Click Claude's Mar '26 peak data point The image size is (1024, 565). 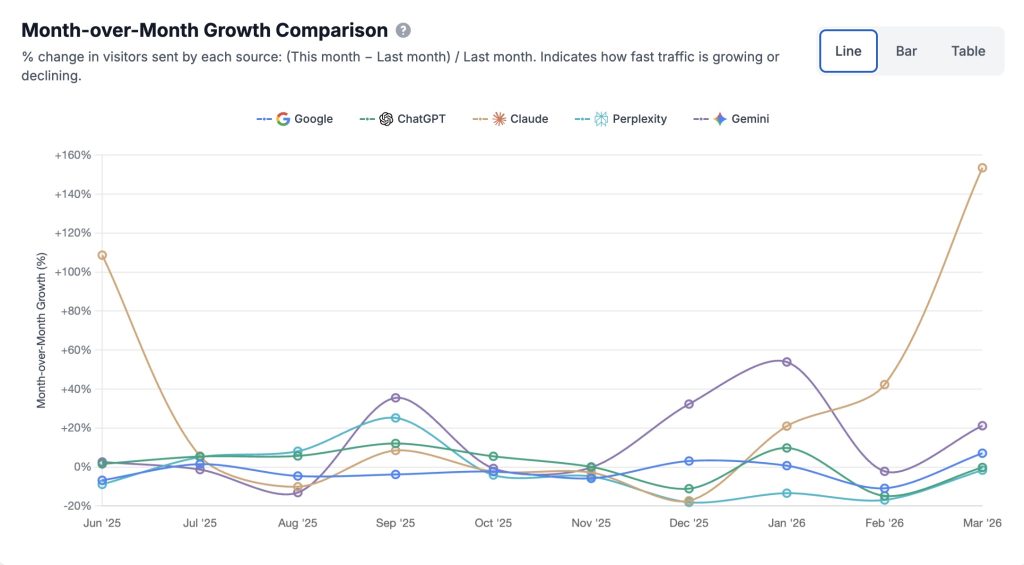tap(982, 168)
